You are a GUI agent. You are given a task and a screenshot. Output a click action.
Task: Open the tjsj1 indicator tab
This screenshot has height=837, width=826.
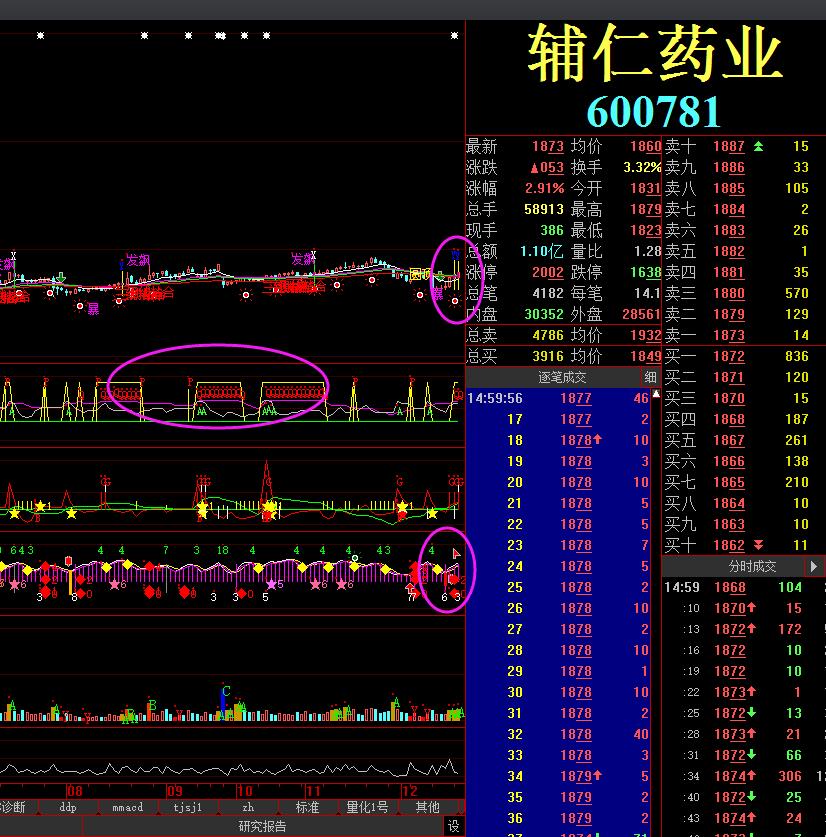click(187, 807)
